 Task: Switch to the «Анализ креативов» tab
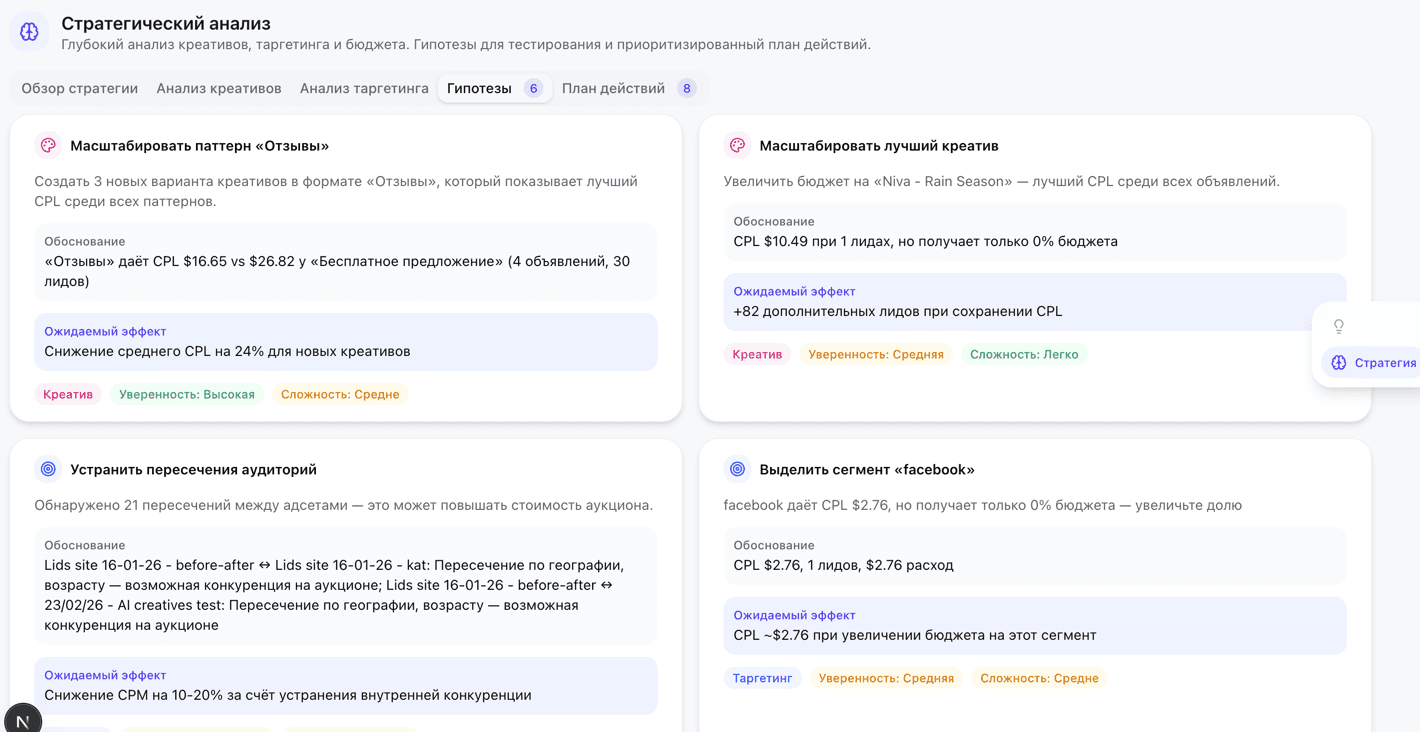coord(217,88)
